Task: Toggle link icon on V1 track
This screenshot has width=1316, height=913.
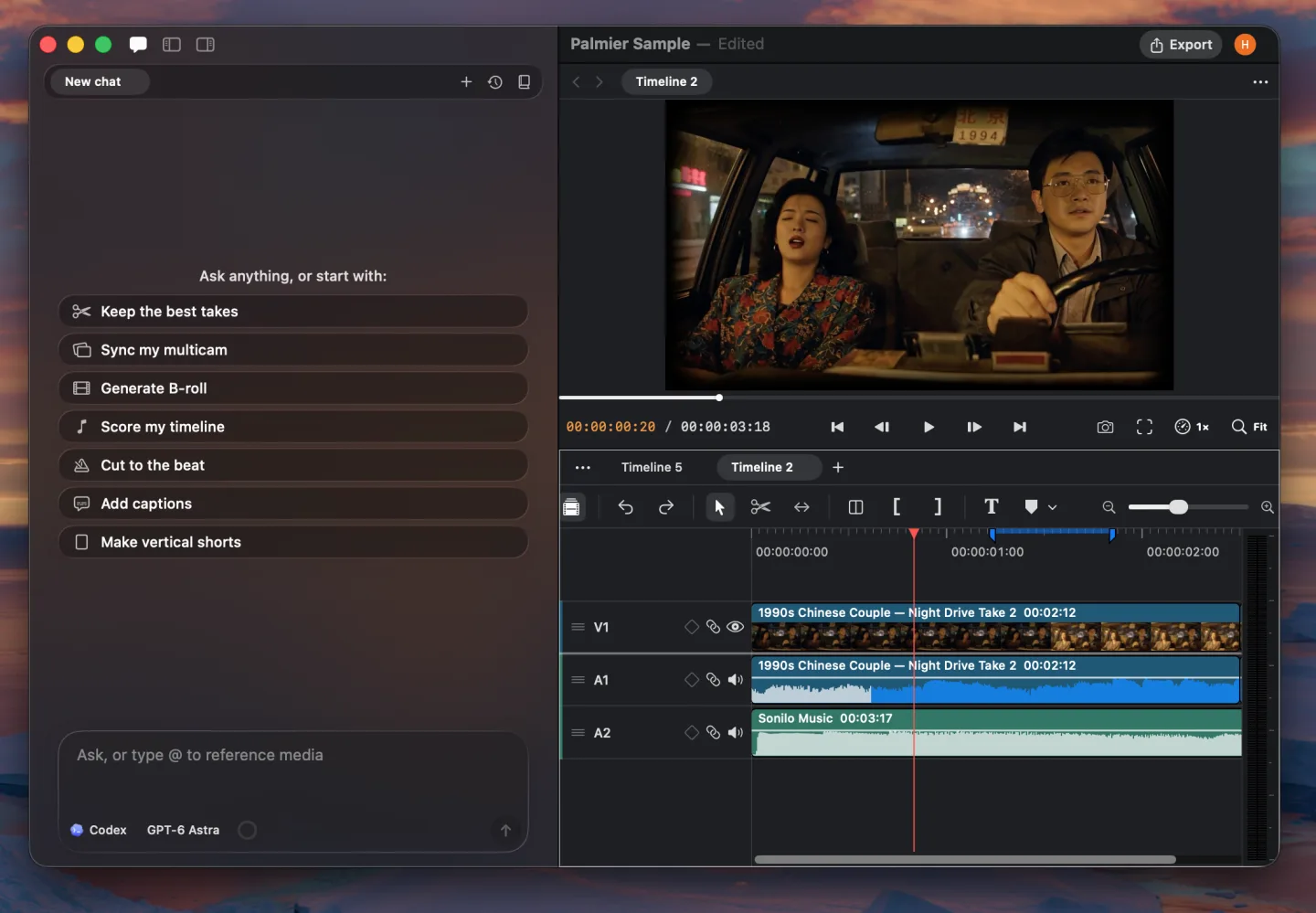Action: (x=714, y=627)
